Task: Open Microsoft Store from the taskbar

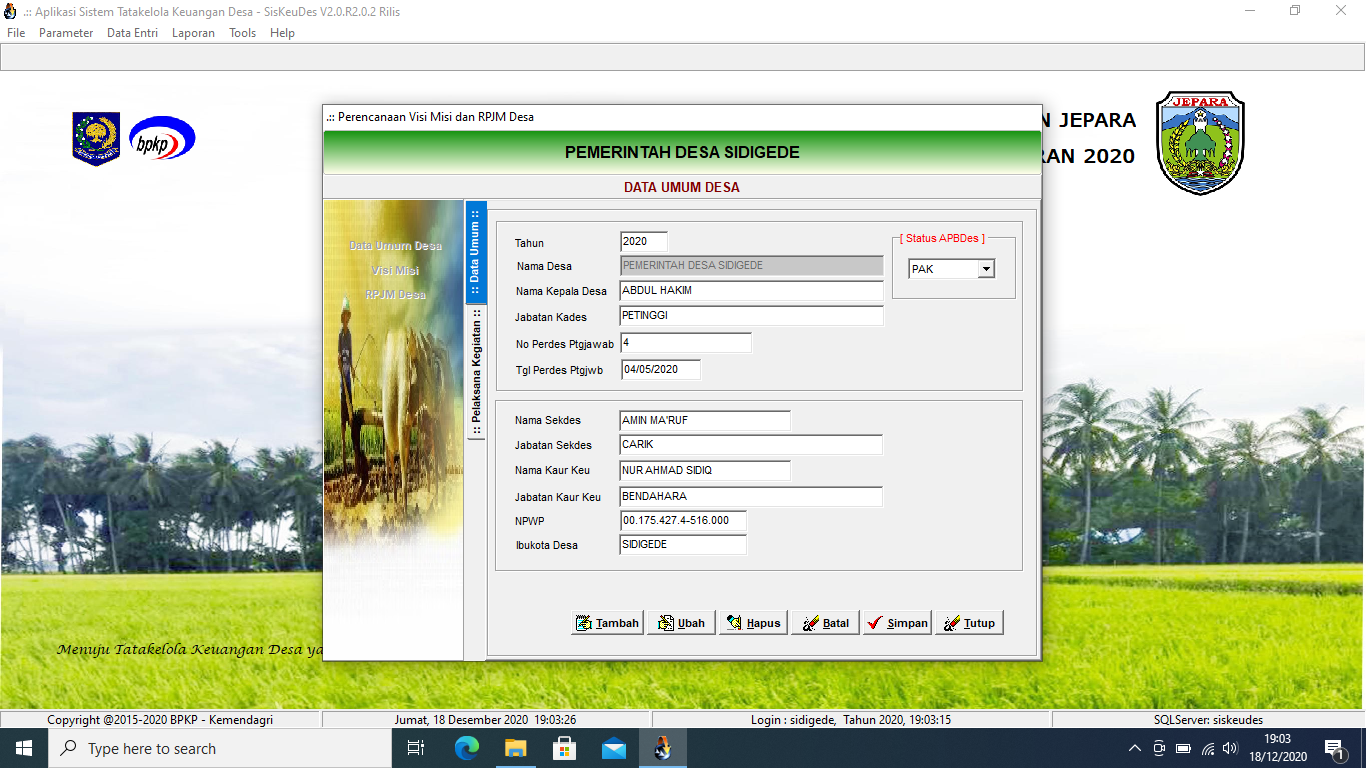Action: point(565,748)
